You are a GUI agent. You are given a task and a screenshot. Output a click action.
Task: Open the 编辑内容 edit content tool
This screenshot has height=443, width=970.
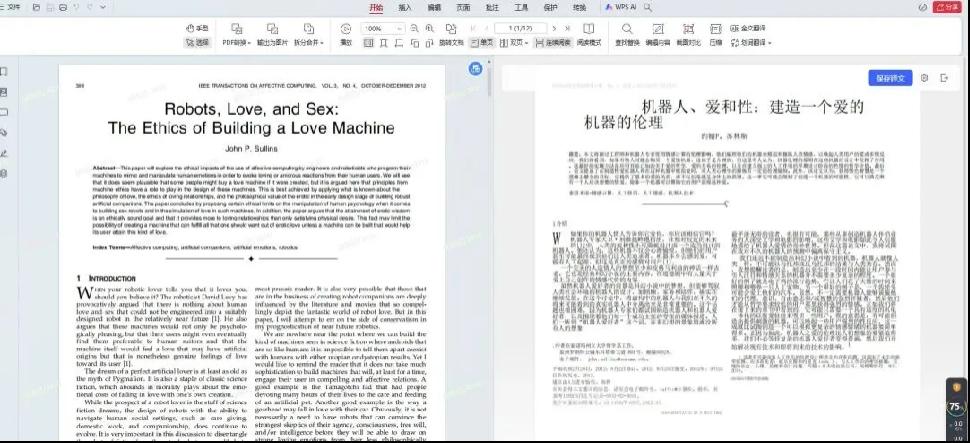pos(658,35)
